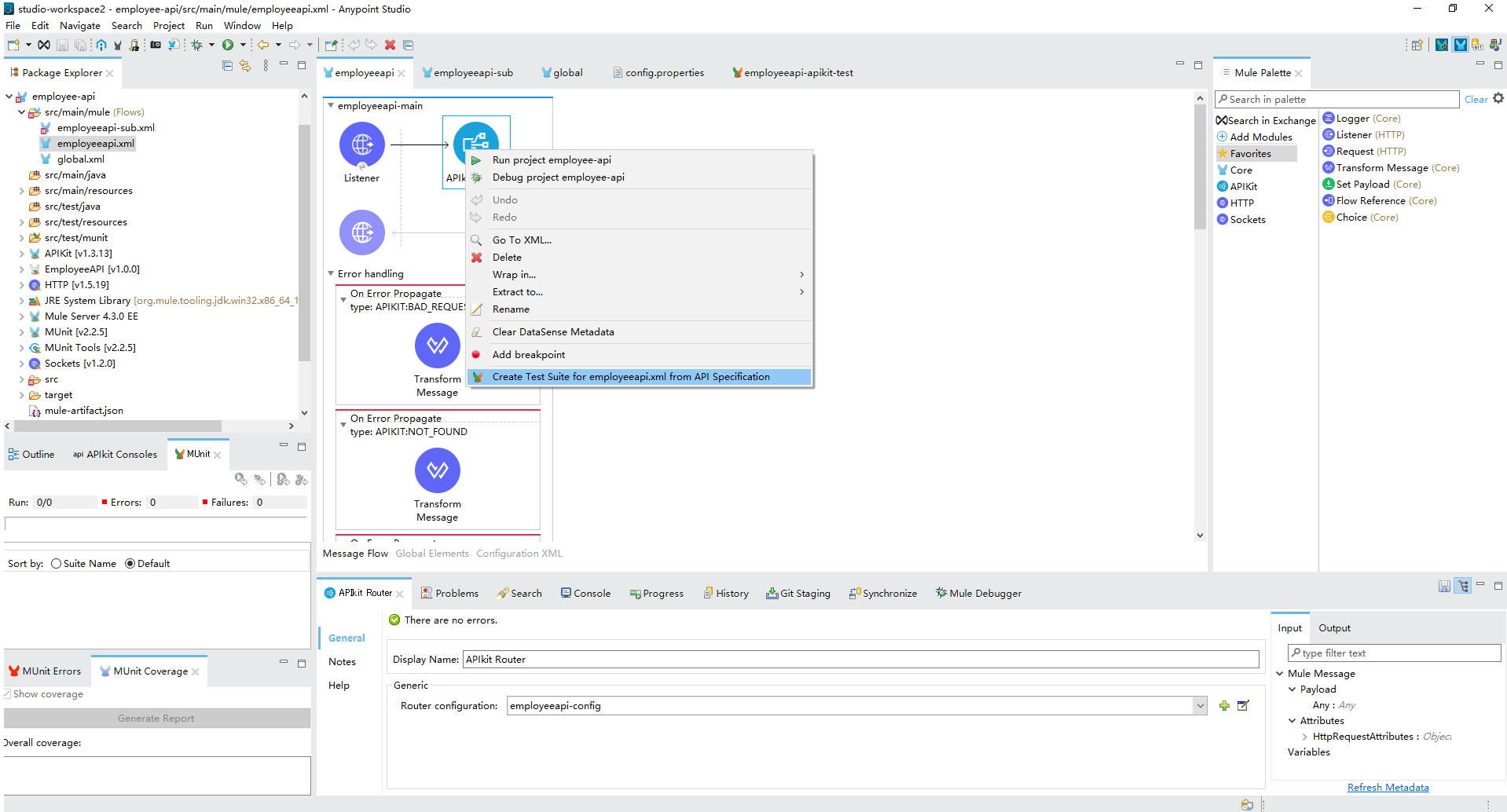Open the Router configuration dropdown

tap(1200, 706)
